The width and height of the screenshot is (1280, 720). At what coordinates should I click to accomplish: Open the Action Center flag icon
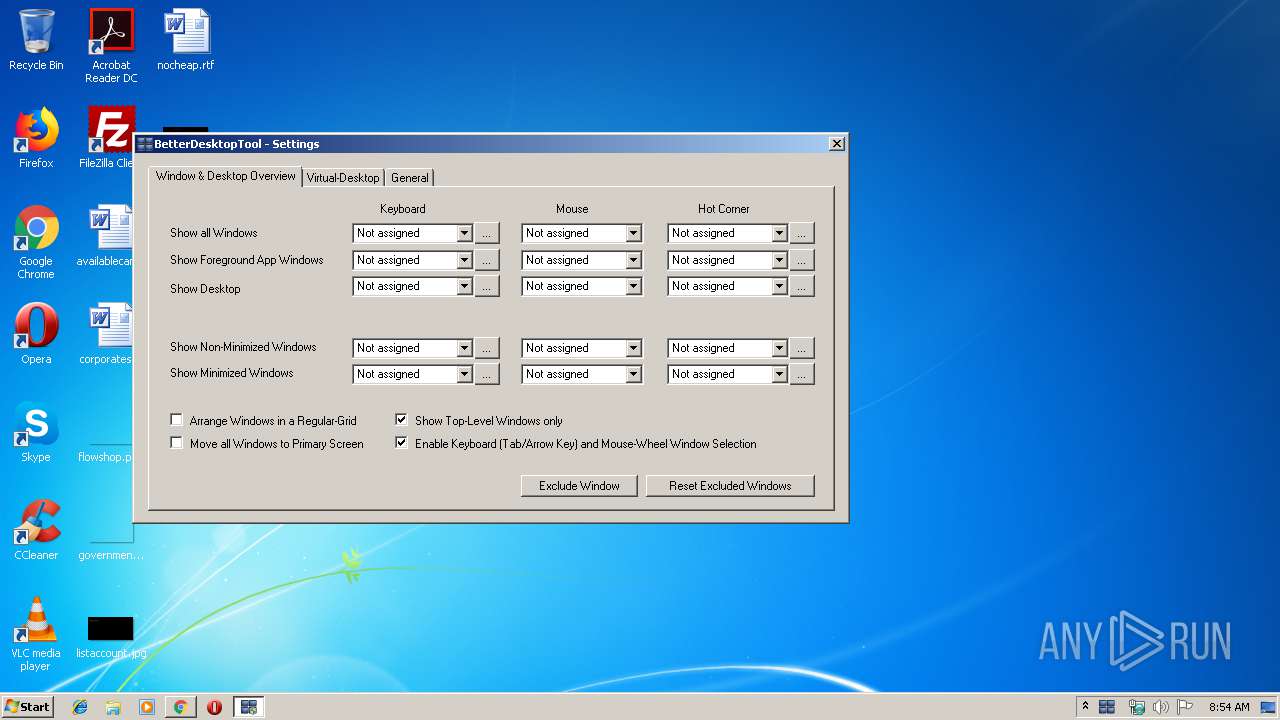click(x=1185, y=707)
